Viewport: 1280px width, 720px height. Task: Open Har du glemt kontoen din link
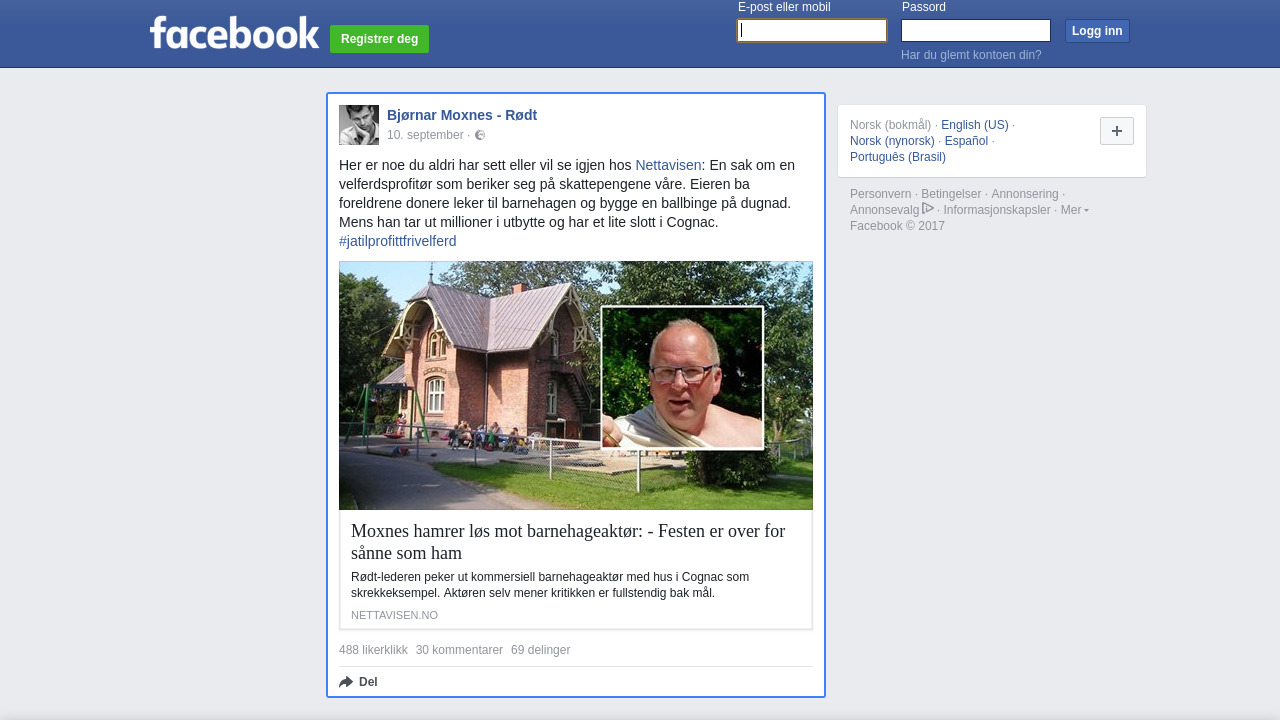pos(971,55)
